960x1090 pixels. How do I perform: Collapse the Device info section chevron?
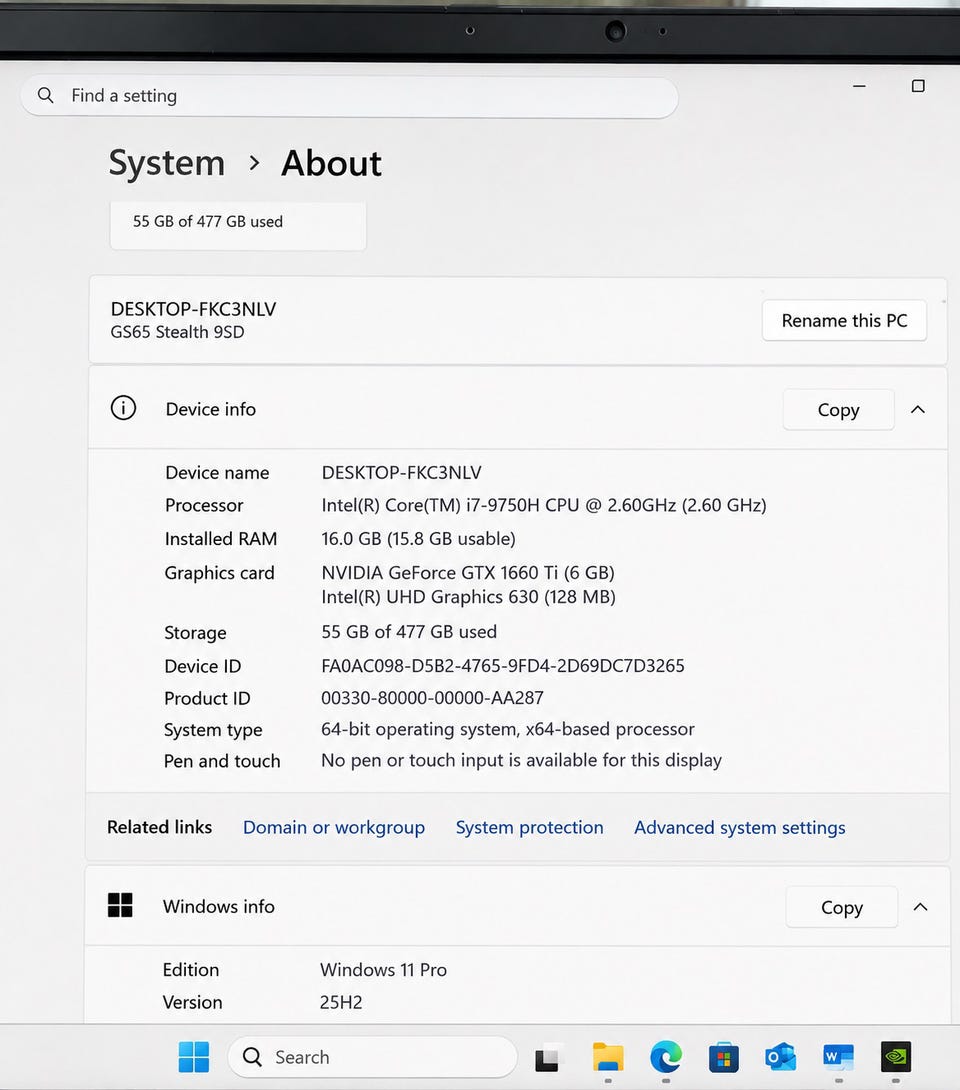[x=918, y=409]
